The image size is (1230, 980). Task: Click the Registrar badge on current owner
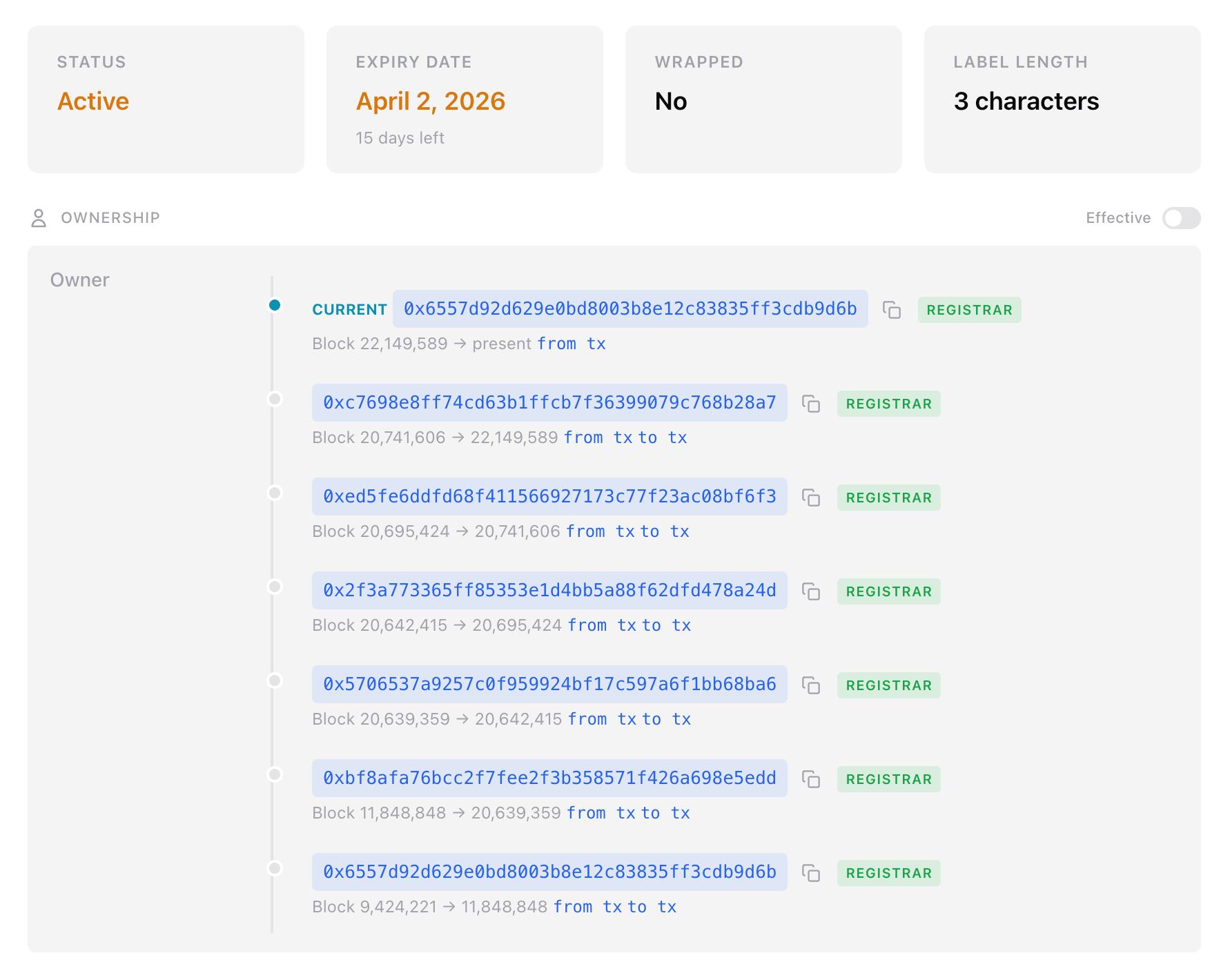pyautogui.click(x=969, y=310)
